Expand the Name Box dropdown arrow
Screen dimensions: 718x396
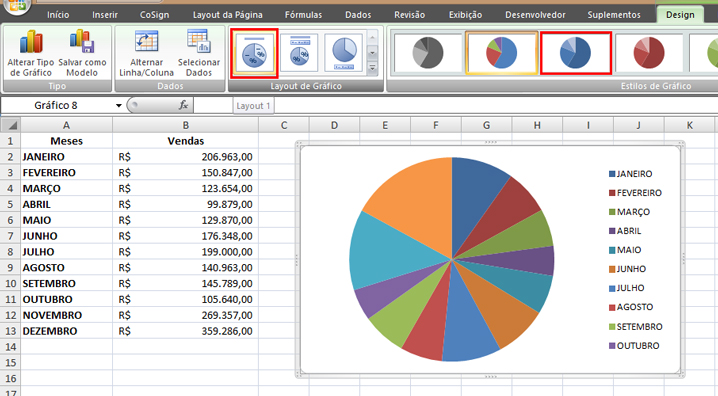(119, 106)
